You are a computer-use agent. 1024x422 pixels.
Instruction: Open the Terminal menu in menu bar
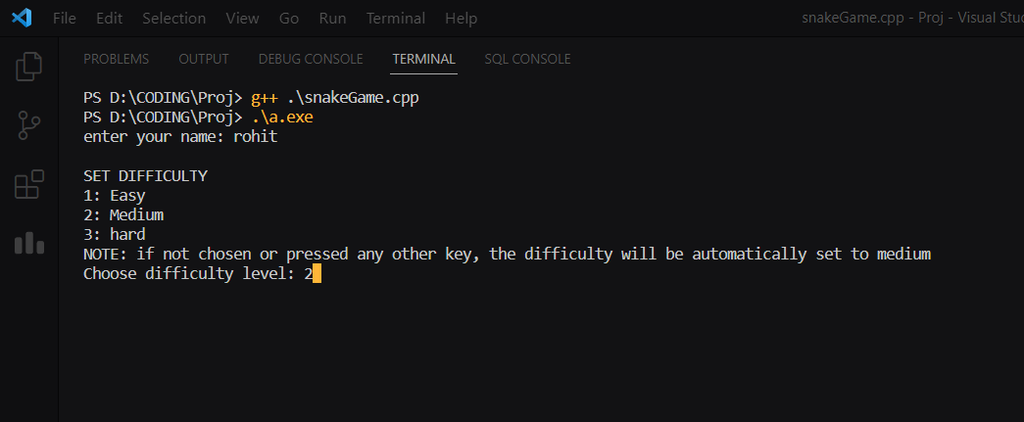(x=395, y=18)
